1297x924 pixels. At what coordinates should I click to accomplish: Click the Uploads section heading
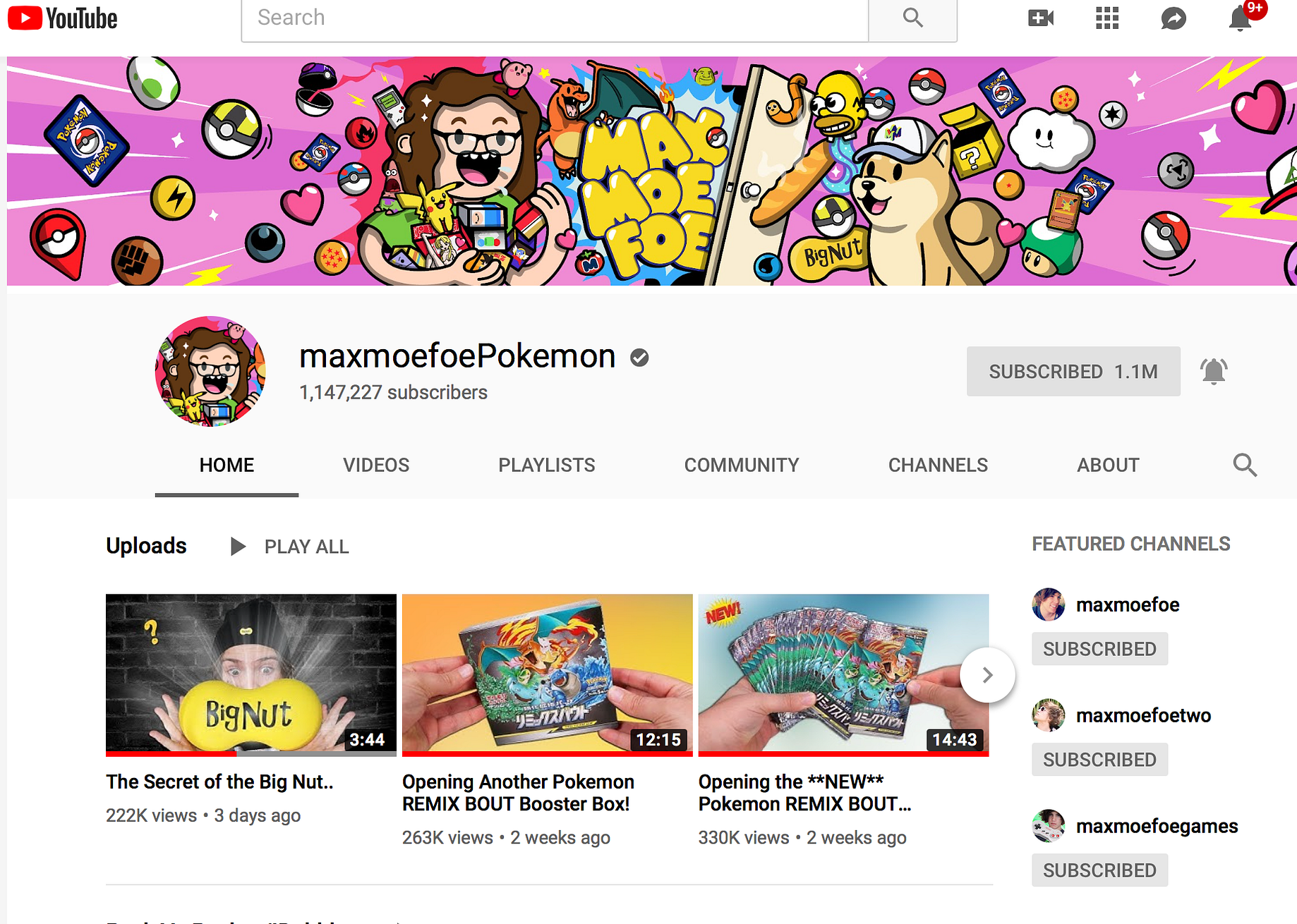[x=146, y=546]
